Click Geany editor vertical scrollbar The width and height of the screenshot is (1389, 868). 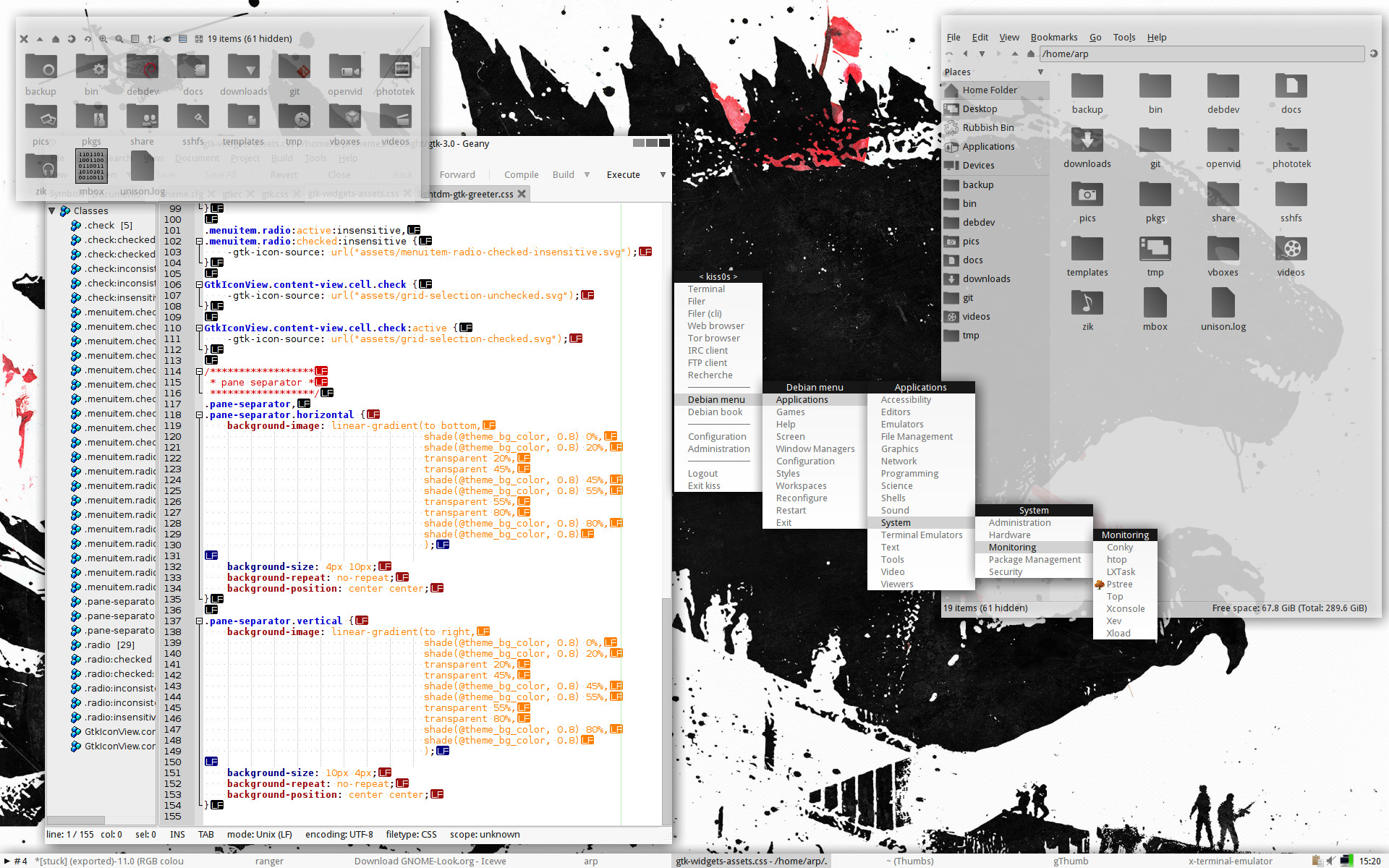pos(666,712)
